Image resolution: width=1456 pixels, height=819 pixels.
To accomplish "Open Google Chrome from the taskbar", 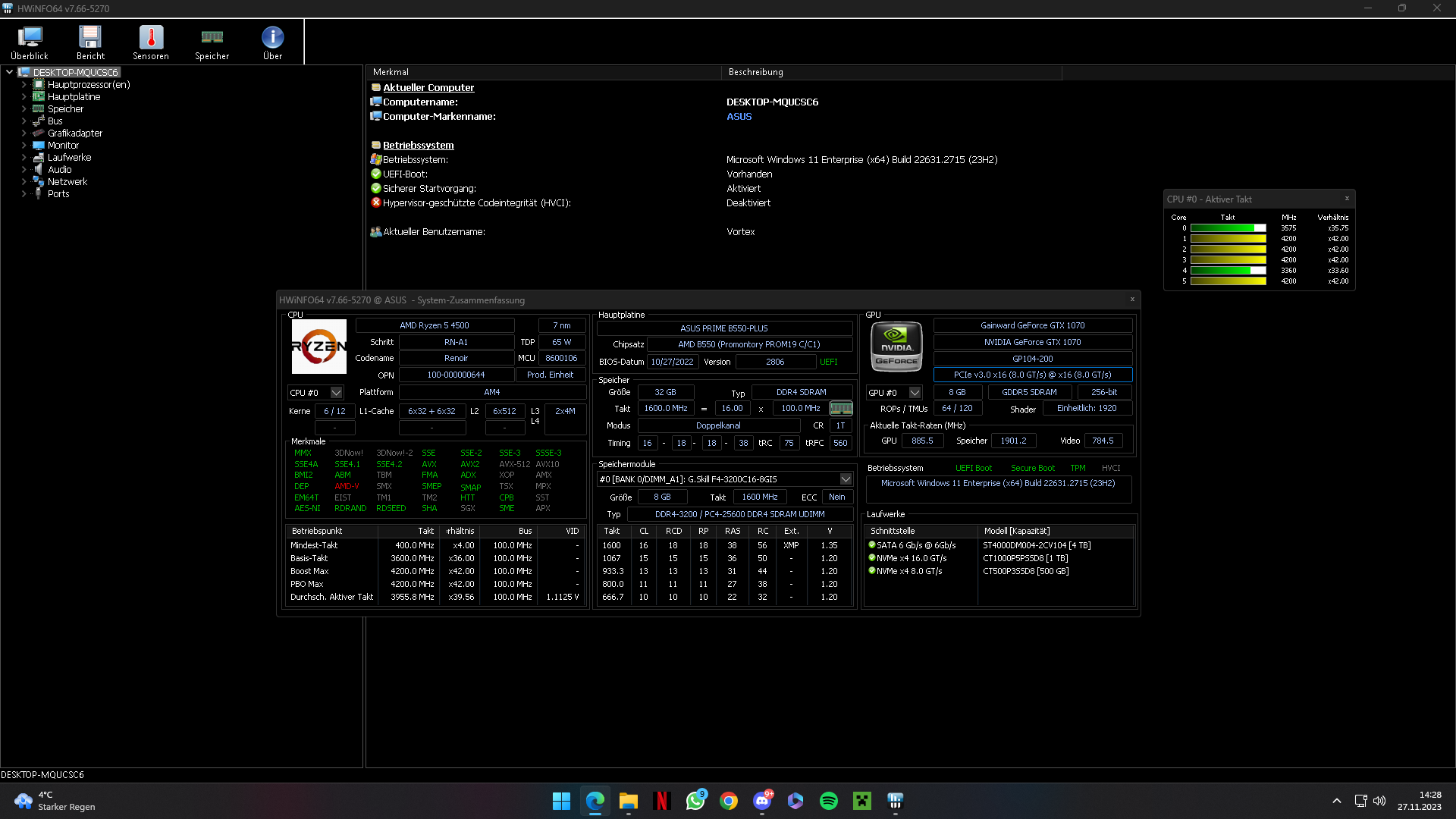I will click(729, 801).
